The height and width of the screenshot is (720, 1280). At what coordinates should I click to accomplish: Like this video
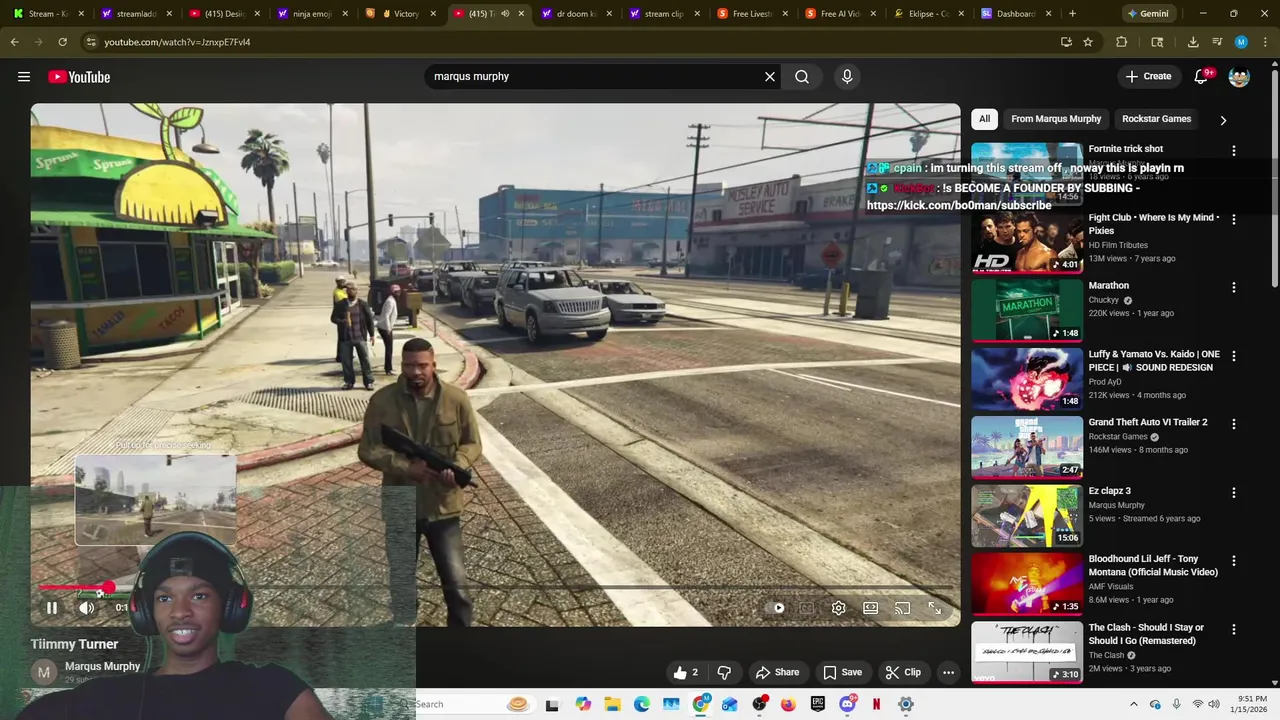click(686, 672)
